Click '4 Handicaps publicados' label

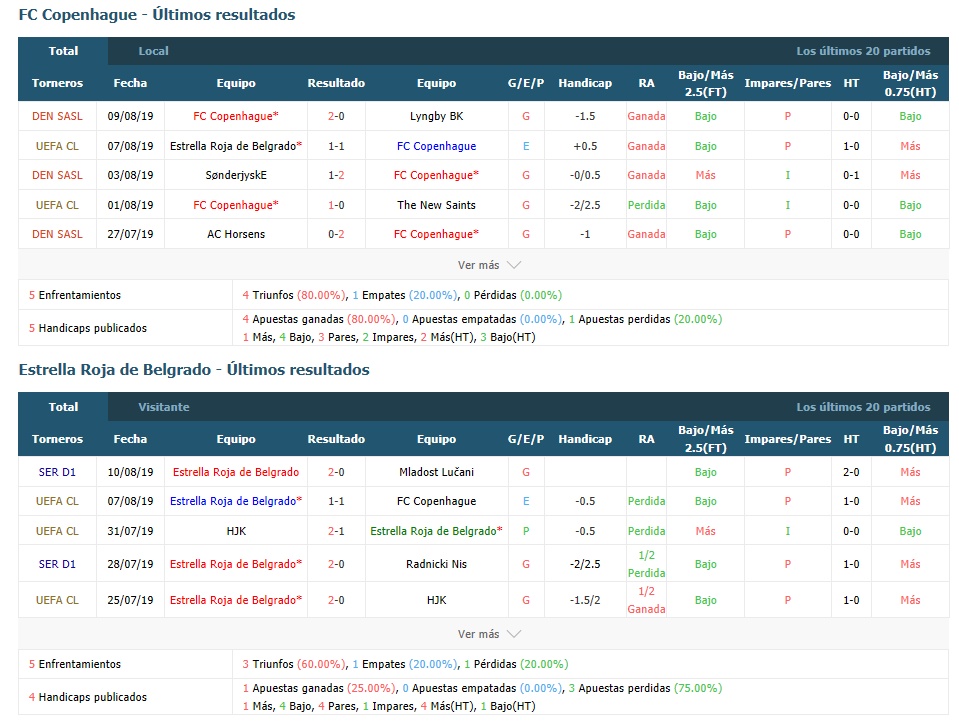pos(87,697)
